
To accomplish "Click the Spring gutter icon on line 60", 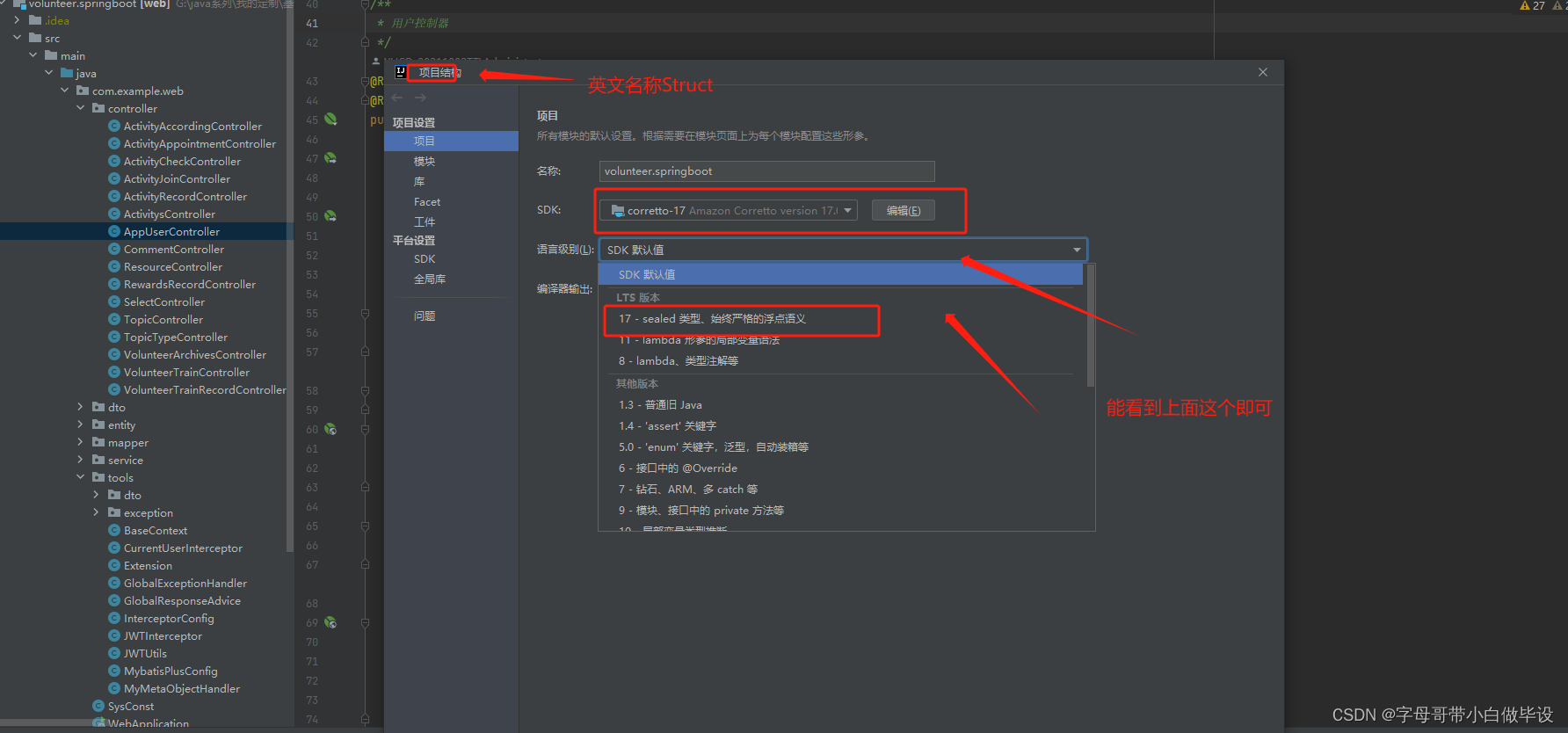I will [330, 429].
